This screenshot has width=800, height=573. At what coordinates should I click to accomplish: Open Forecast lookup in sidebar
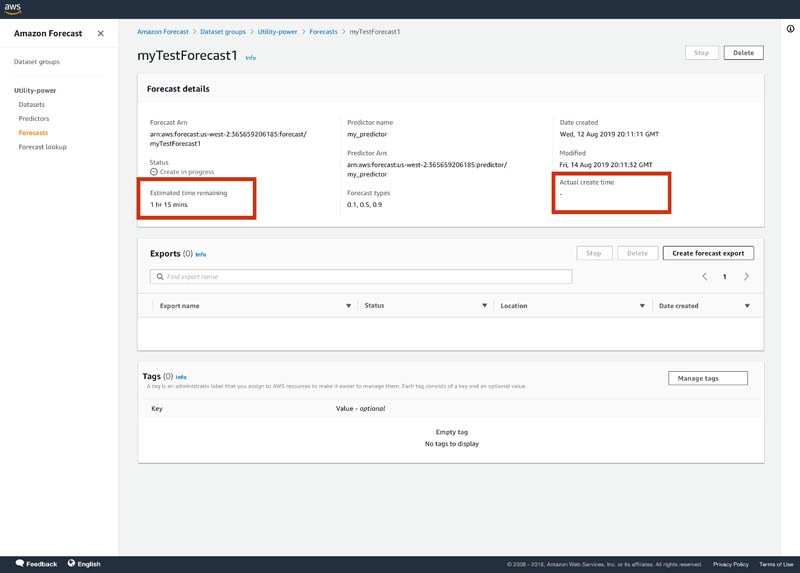click(42, 147)
